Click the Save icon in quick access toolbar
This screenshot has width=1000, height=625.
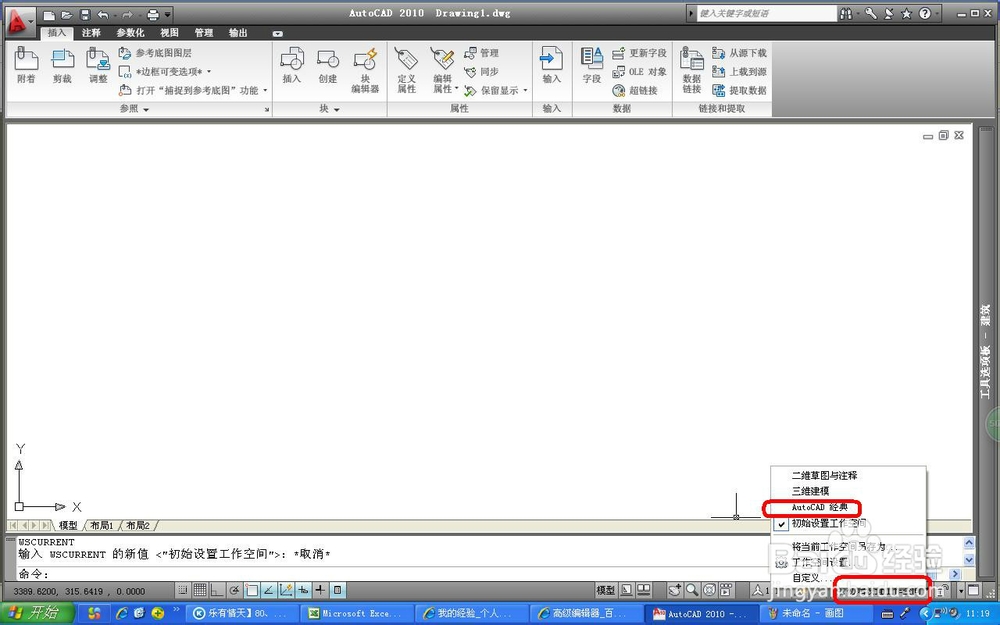[x=85, y=14]
